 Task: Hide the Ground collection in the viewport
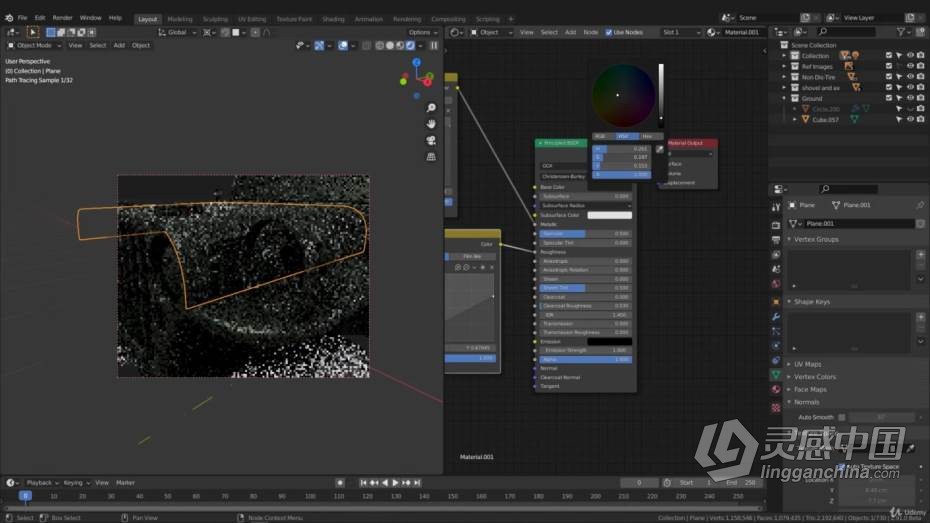pyautogui.click(x=910, y=98)
